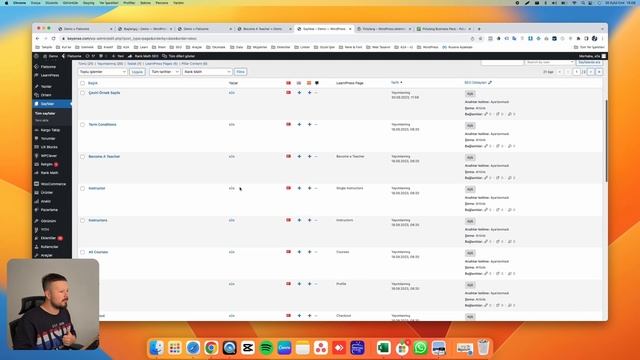Image resolution: width=640 pixels, height=360 pixels.
Task: Click the page's vertical scrollbar
Action: pos(606,141)
